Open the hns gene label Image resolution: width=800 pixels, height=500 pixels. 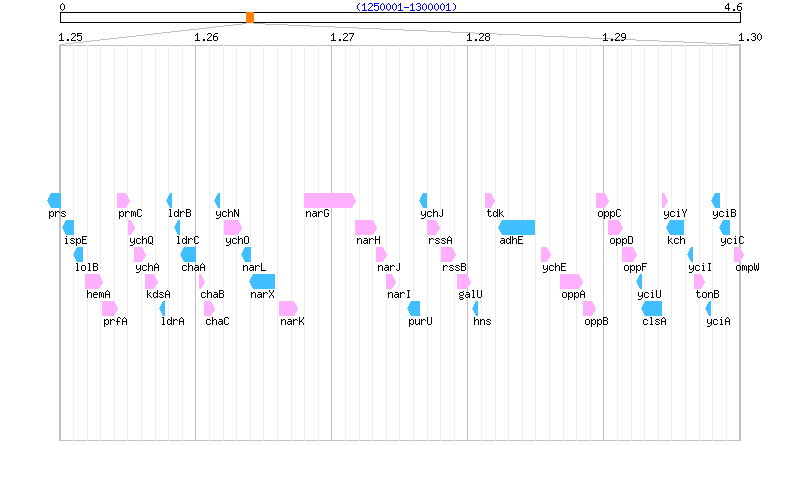[482, 321]
